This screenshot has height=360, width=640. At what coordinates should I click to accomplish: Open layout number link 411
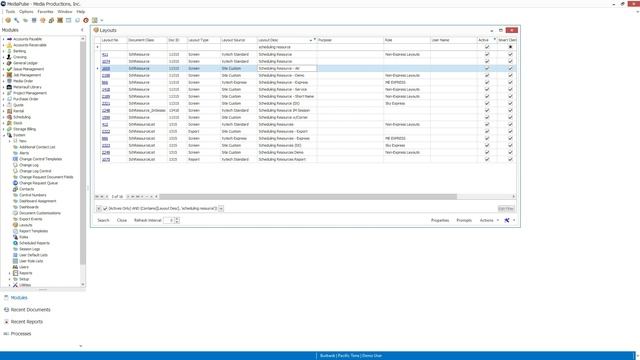tap(105, 54)
